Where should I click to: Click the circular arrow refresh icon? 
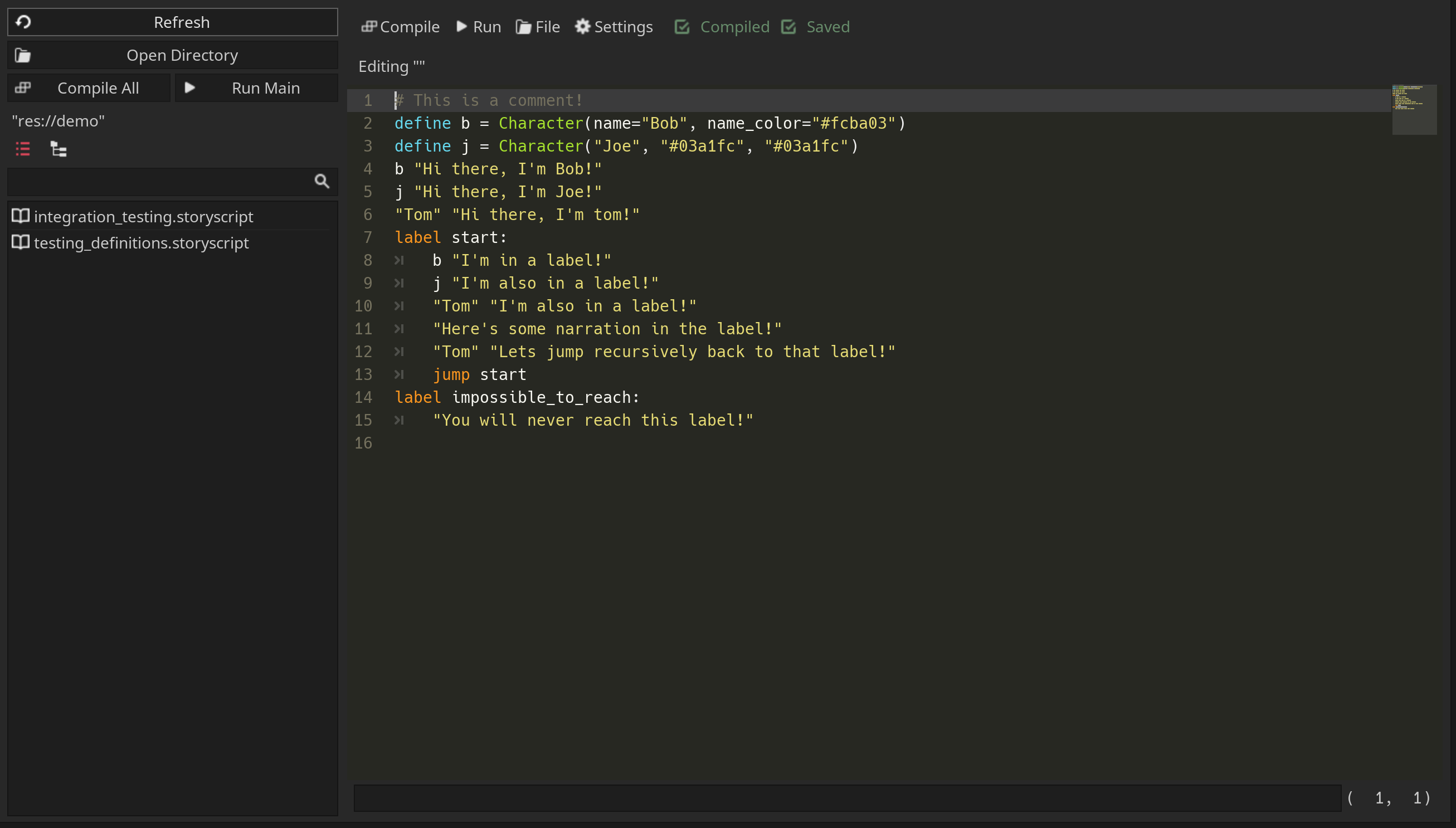(23, 22)
